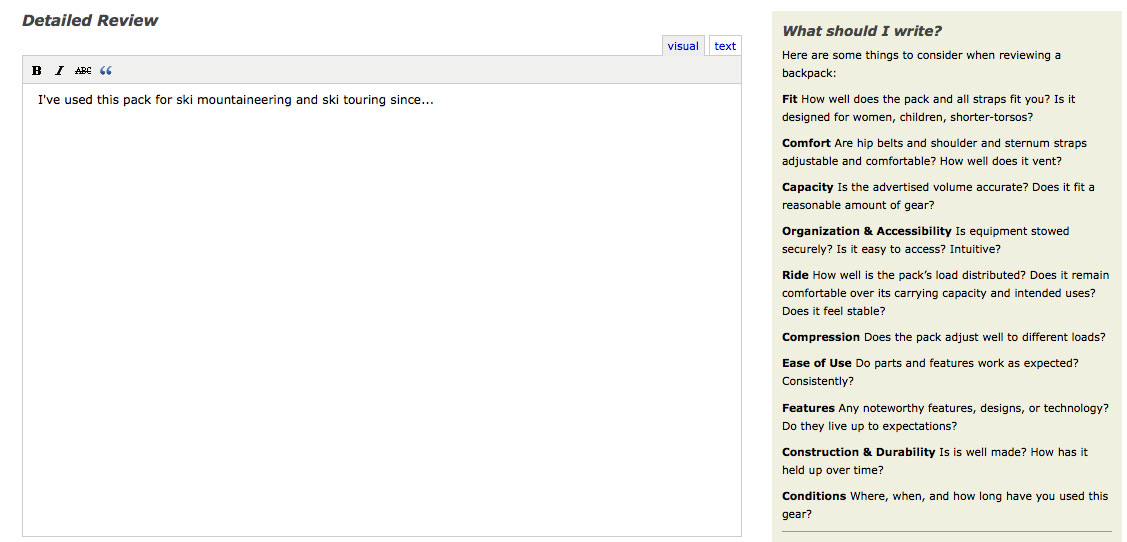Screen dimensions: 1127x542
Task: Click the Ride guideline label
Action: click(795, 275)
